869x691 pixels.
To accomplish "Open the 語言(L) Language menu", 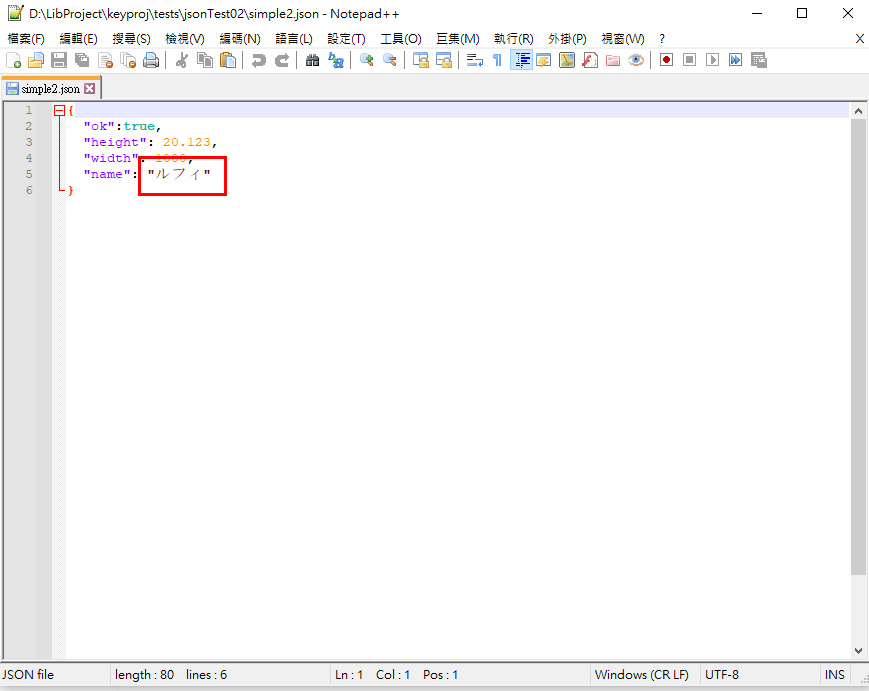I will 294,39.
